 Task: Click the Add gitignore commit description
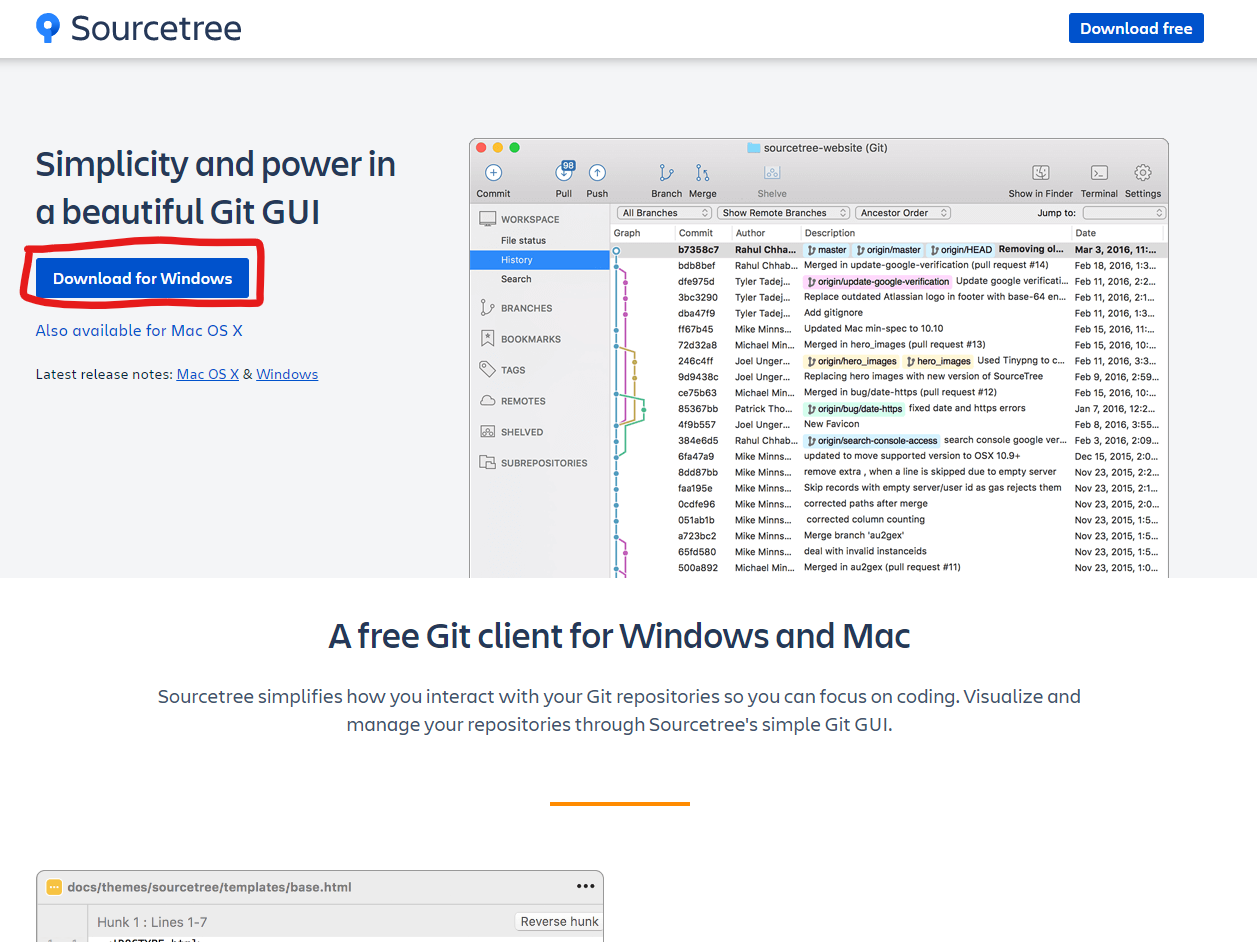coord(831,313)
